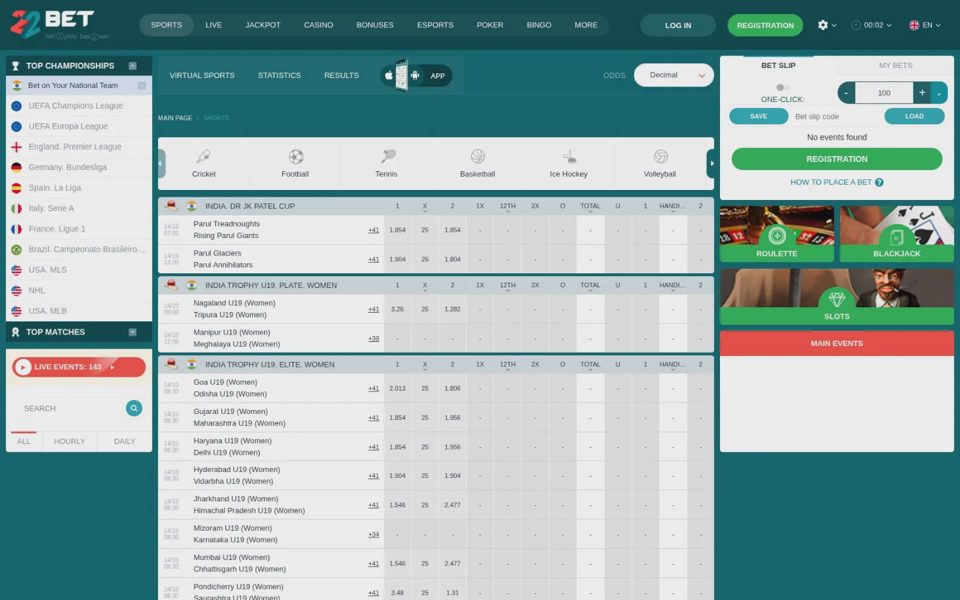This screenshot has width=960, height=600.
Task: Open the Live menu item
Action: tap(214, 25)
